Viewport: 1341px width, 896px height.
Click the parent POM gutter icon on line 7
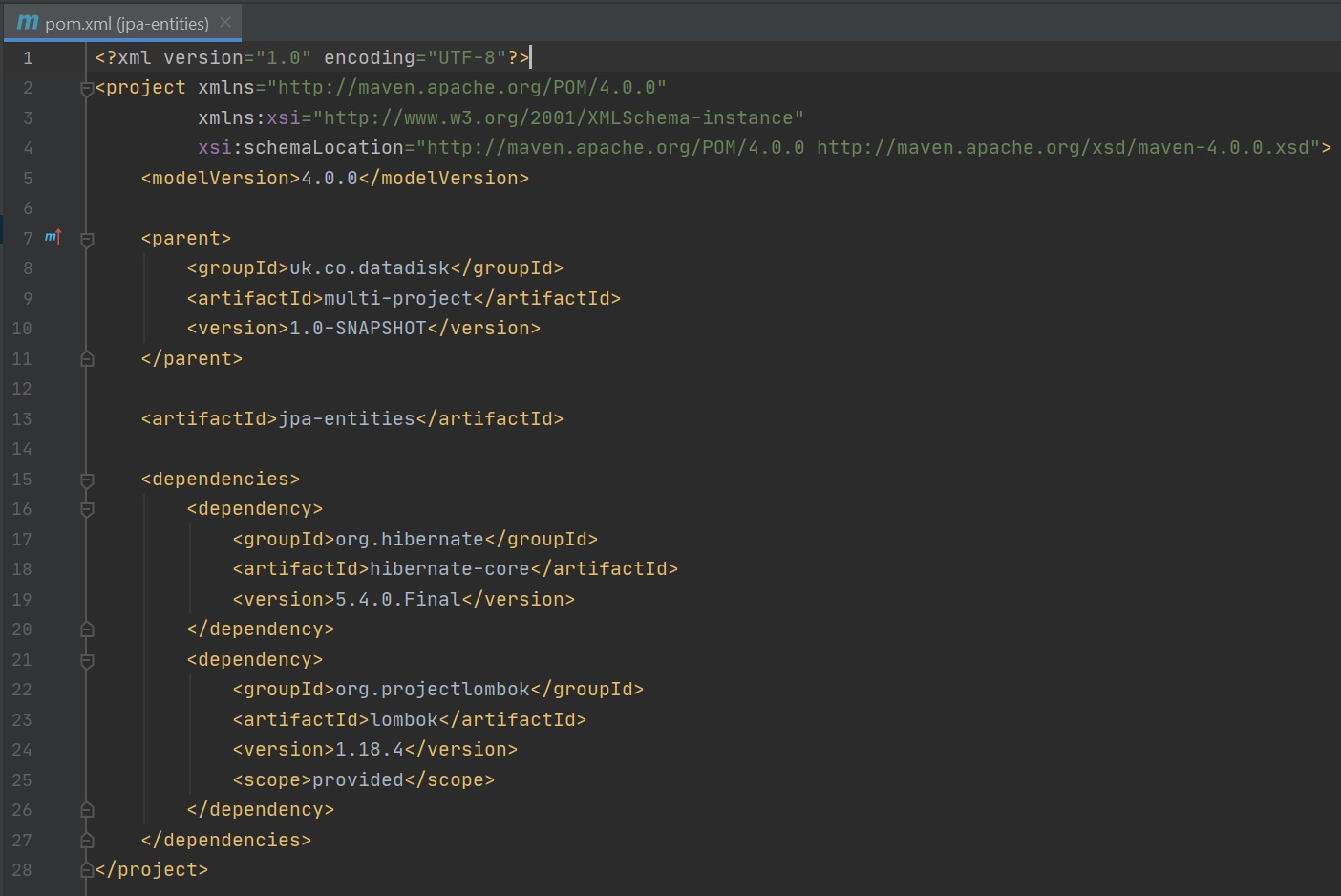pos(53,237)
